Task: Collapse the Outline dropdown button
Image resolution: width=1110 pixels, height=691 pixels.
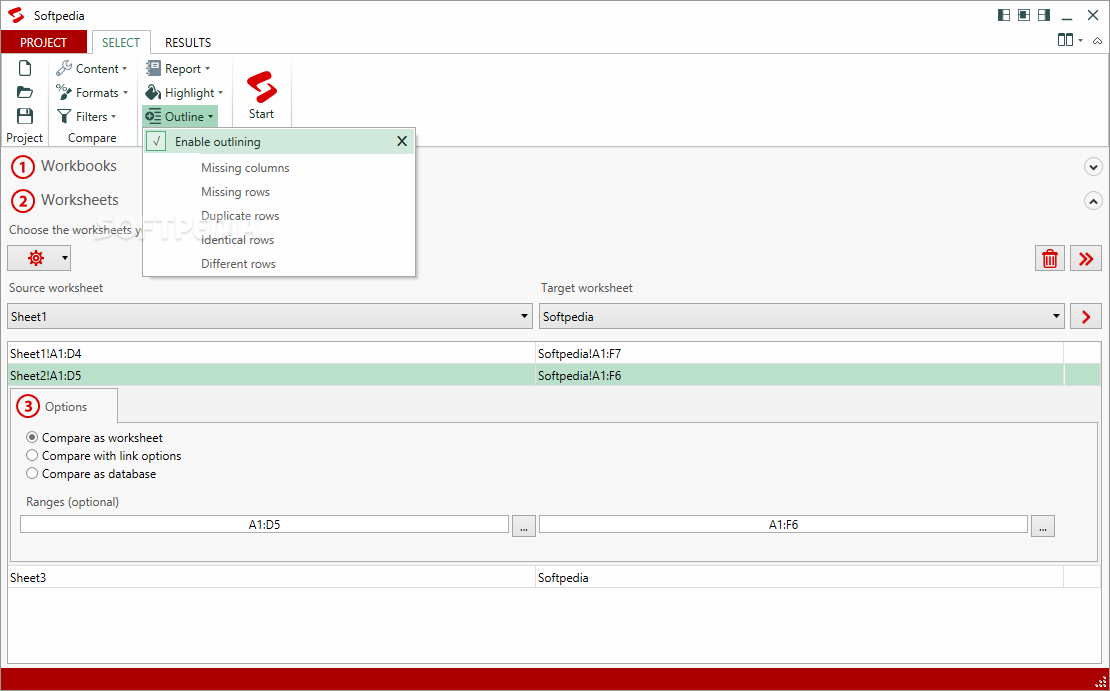Action: click(x=180, y=117)
